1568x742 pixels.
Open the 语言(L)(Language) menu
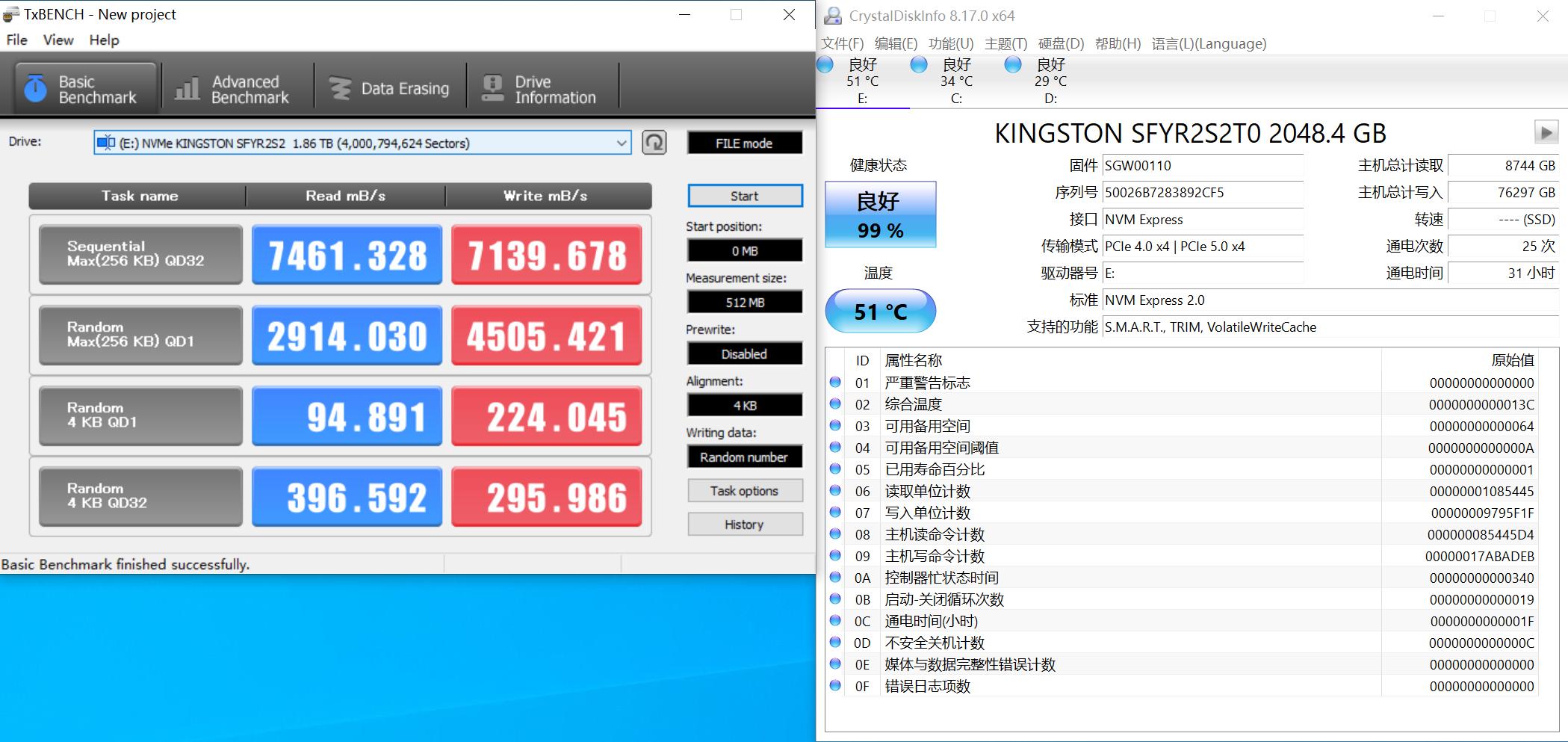pyautogui.click(x=1209, y=43)
